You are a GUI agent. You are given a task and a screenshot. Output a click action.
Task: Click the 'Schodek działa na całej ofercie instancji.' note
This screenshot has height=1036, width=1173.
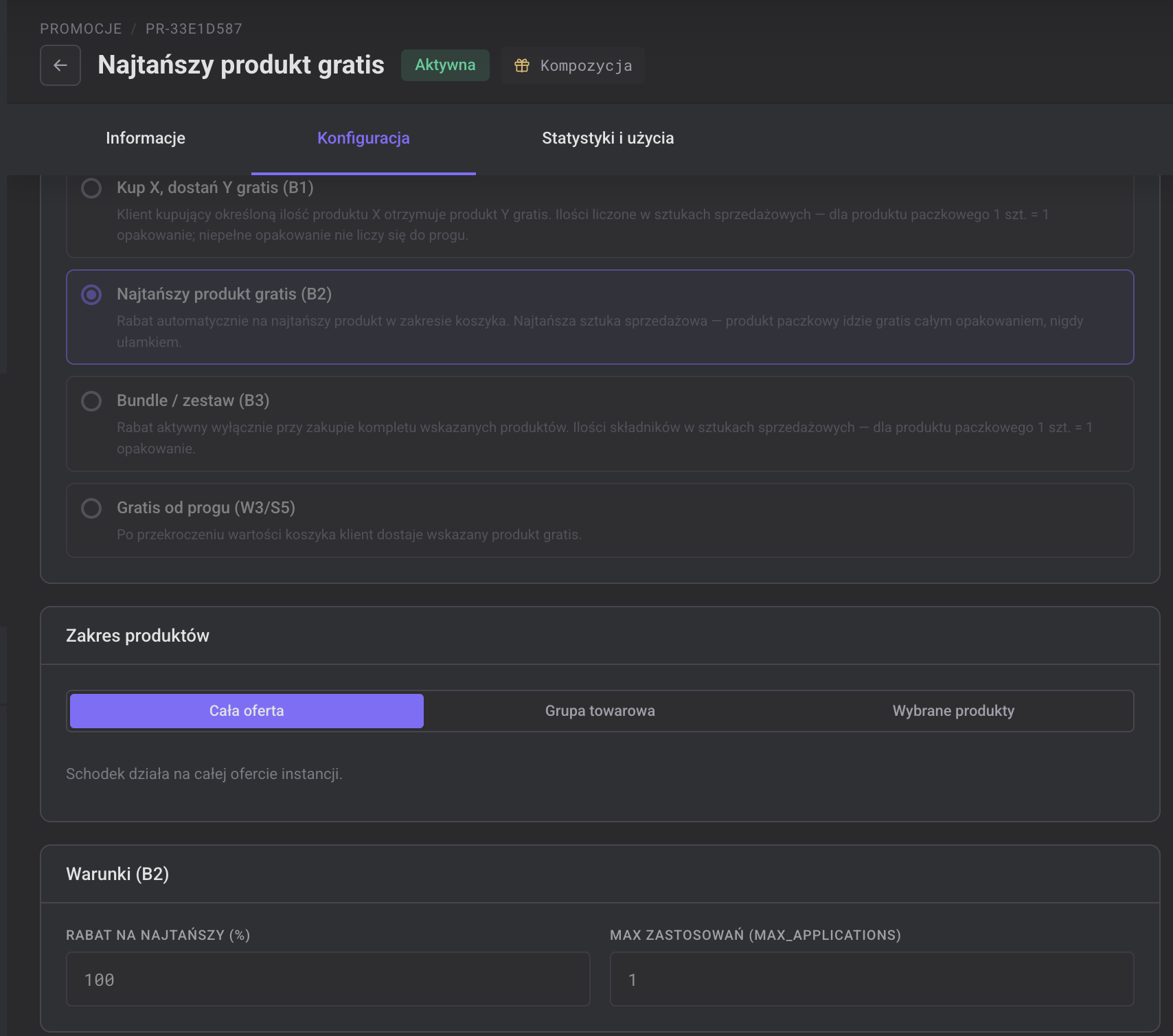click(x=204, y=774)
